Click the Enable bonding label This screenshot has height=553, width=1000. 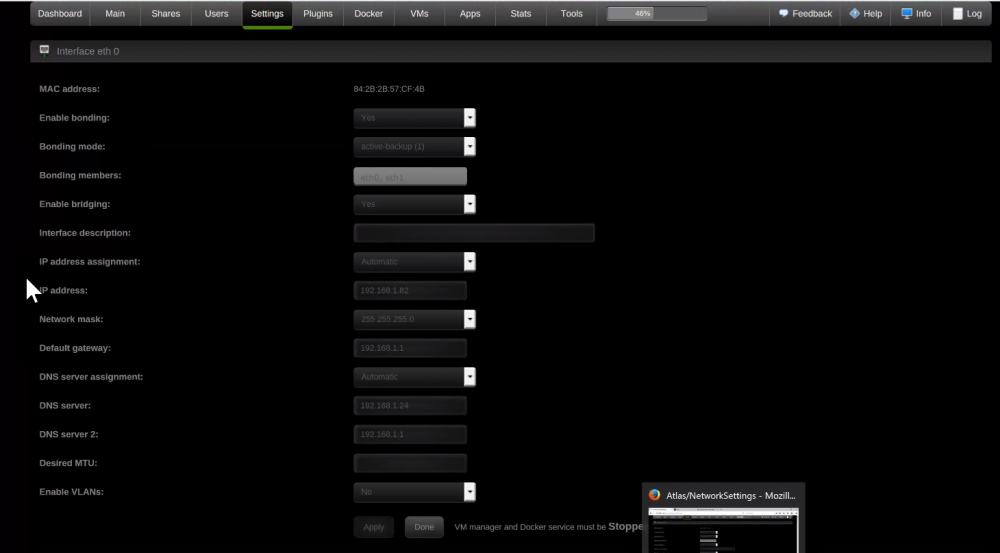tap(75, 117)
